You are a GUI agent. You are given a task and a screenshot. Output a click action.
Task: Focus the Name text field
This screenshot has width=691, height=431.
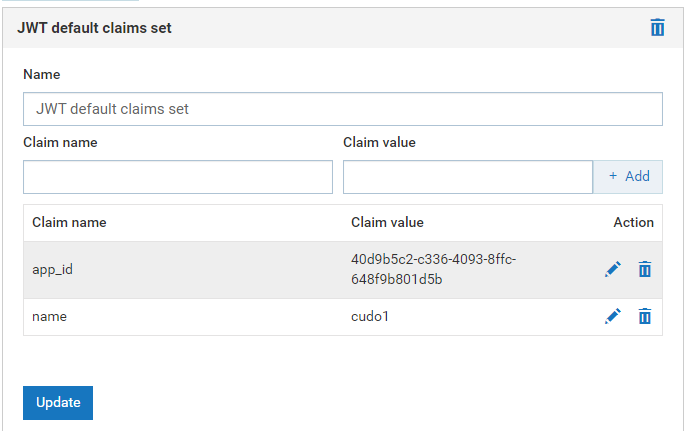point(342,109)
